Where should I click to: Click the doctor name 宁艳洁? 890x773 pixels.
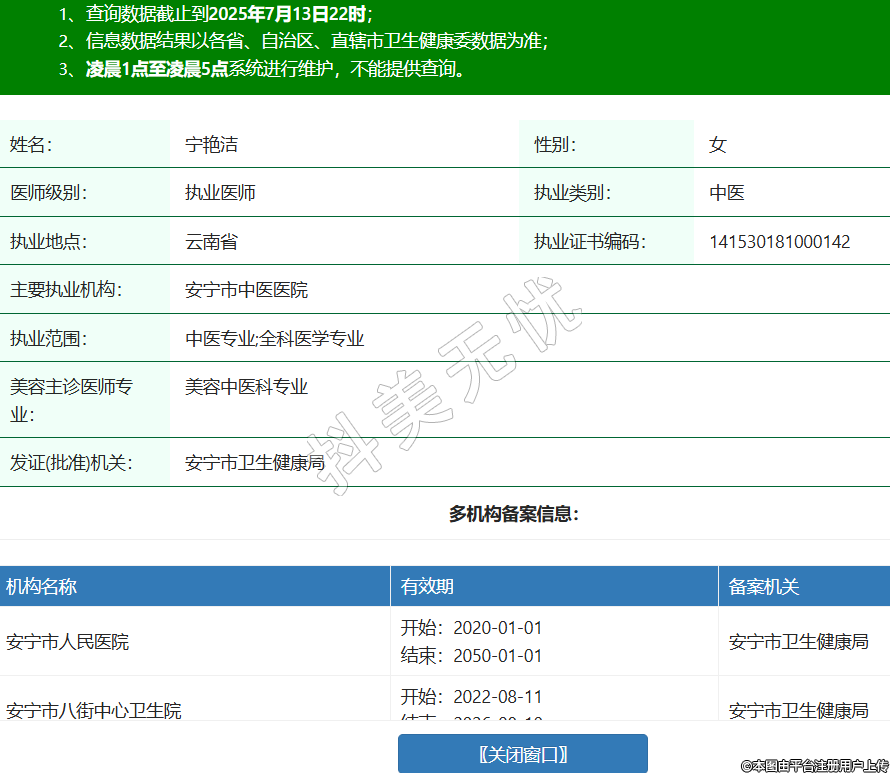211,145
